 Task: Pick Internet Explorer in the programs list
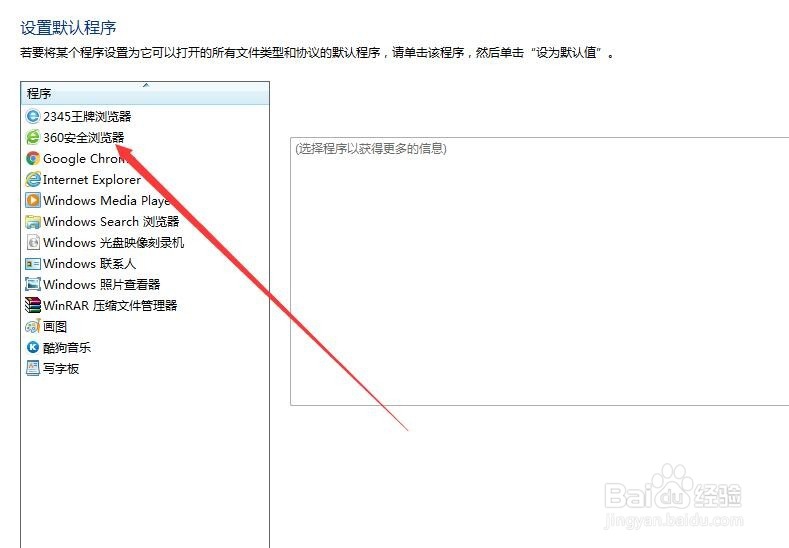(92, 180)
